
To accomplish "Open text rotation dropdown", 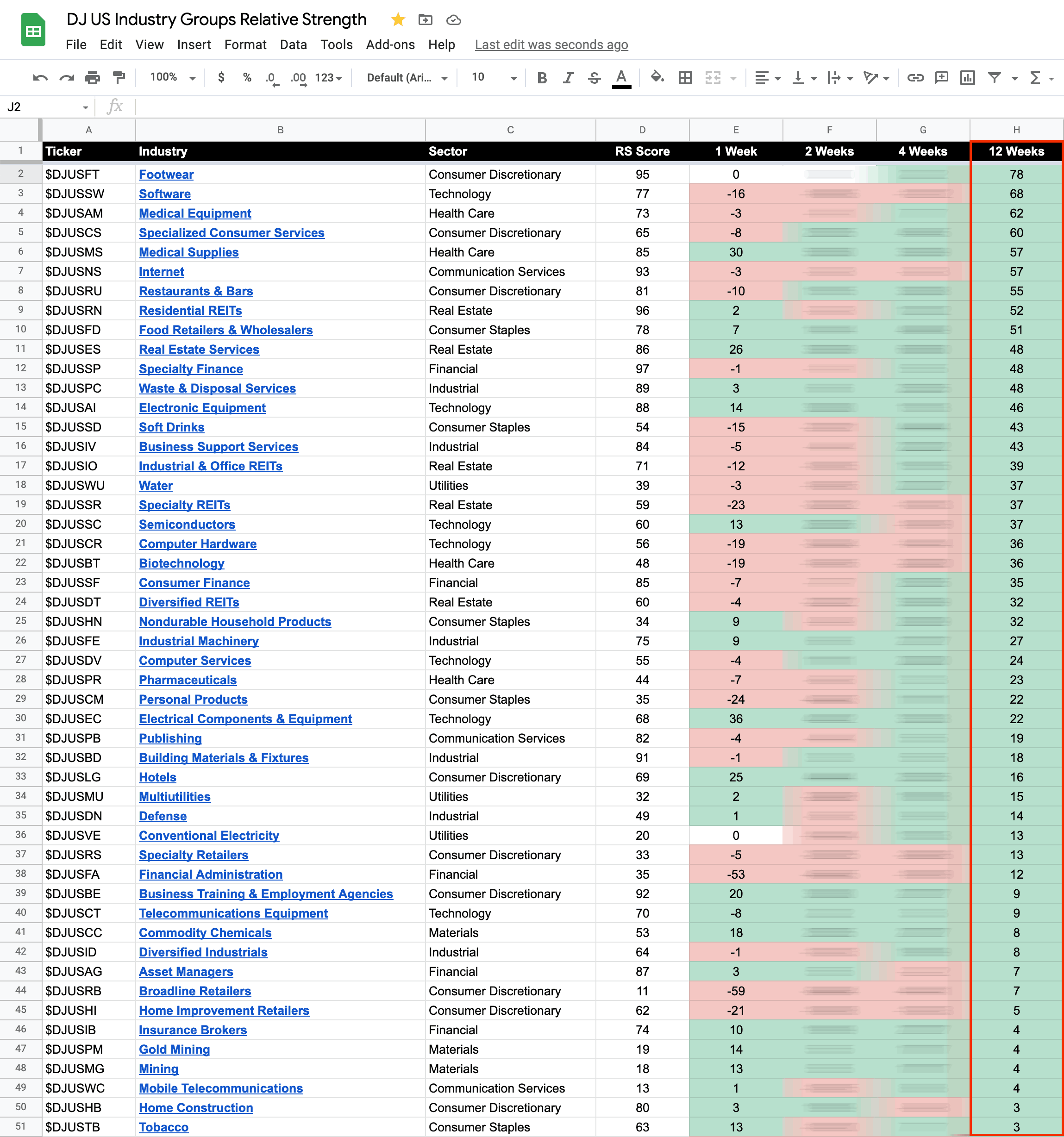I will pyautogui.click(x=876, y=78).
